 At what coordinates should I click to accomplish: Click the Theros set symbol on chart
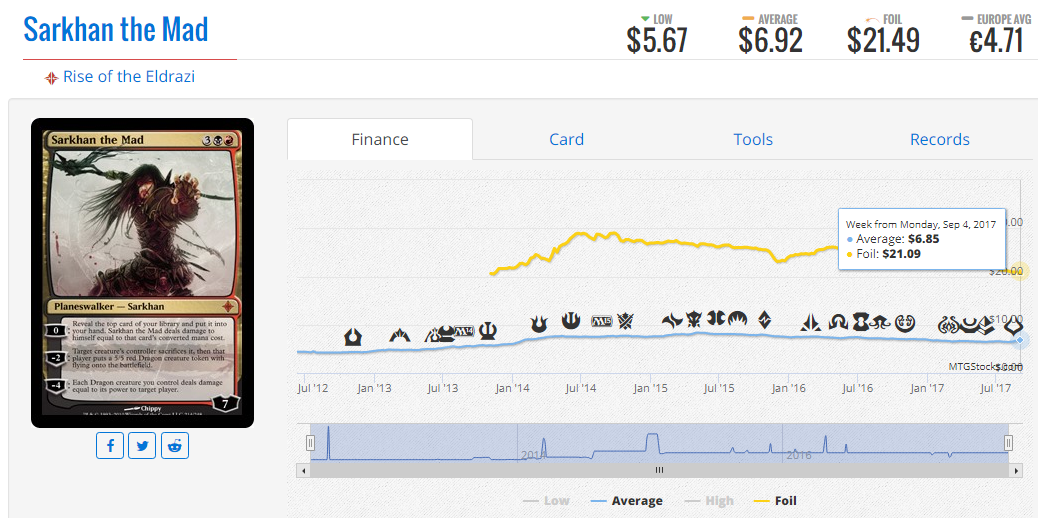click(x=489, y=330)
